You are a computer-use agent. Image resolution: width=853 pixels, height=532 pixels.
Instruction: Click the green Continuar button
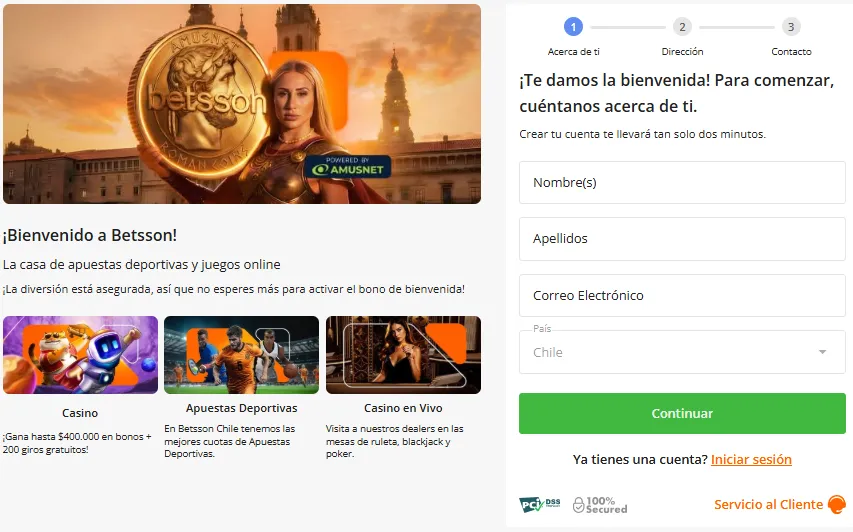point(682,413)
